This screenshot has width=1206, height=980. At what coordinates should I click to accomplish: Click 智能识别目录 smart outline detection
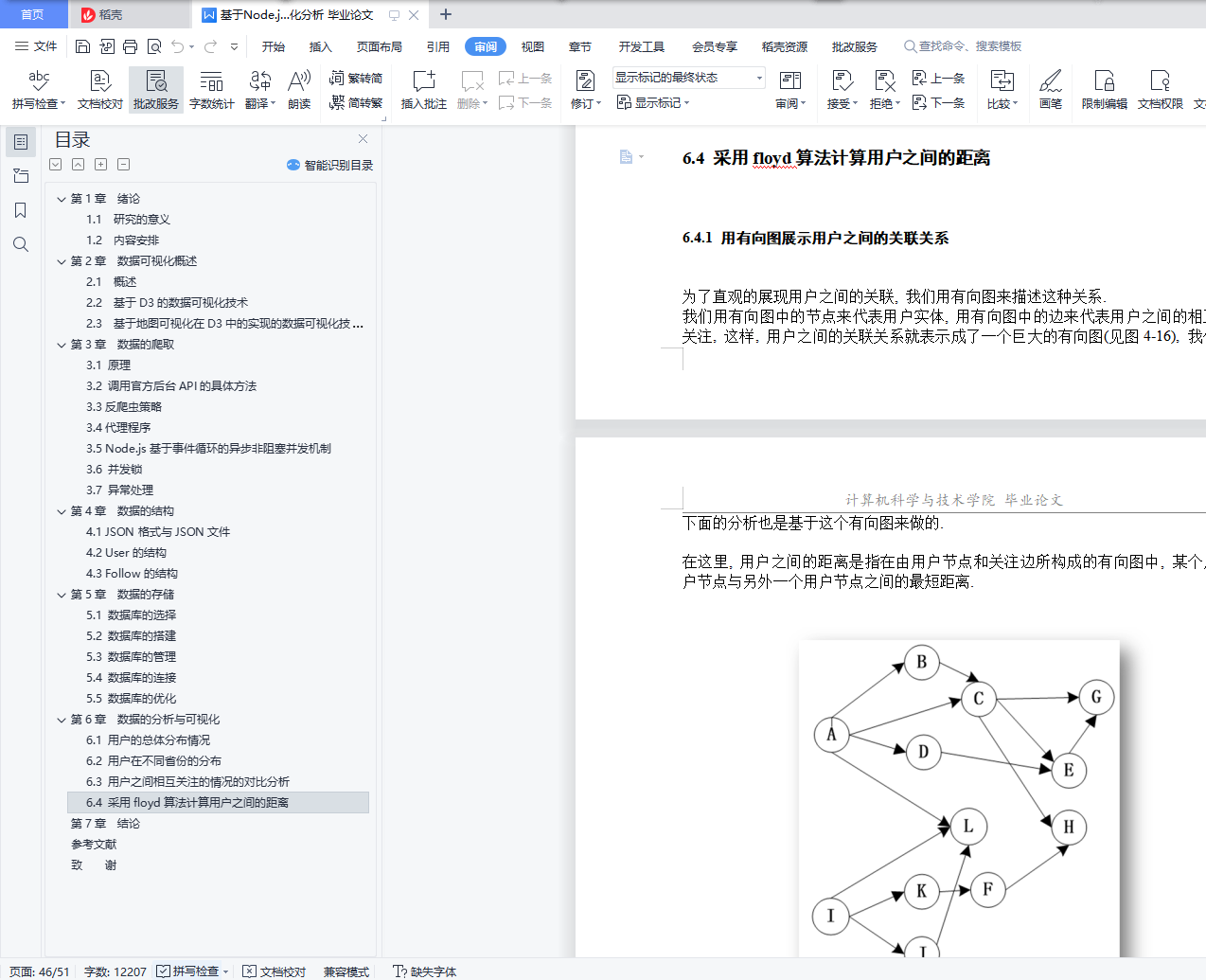(x=329, y=165)
